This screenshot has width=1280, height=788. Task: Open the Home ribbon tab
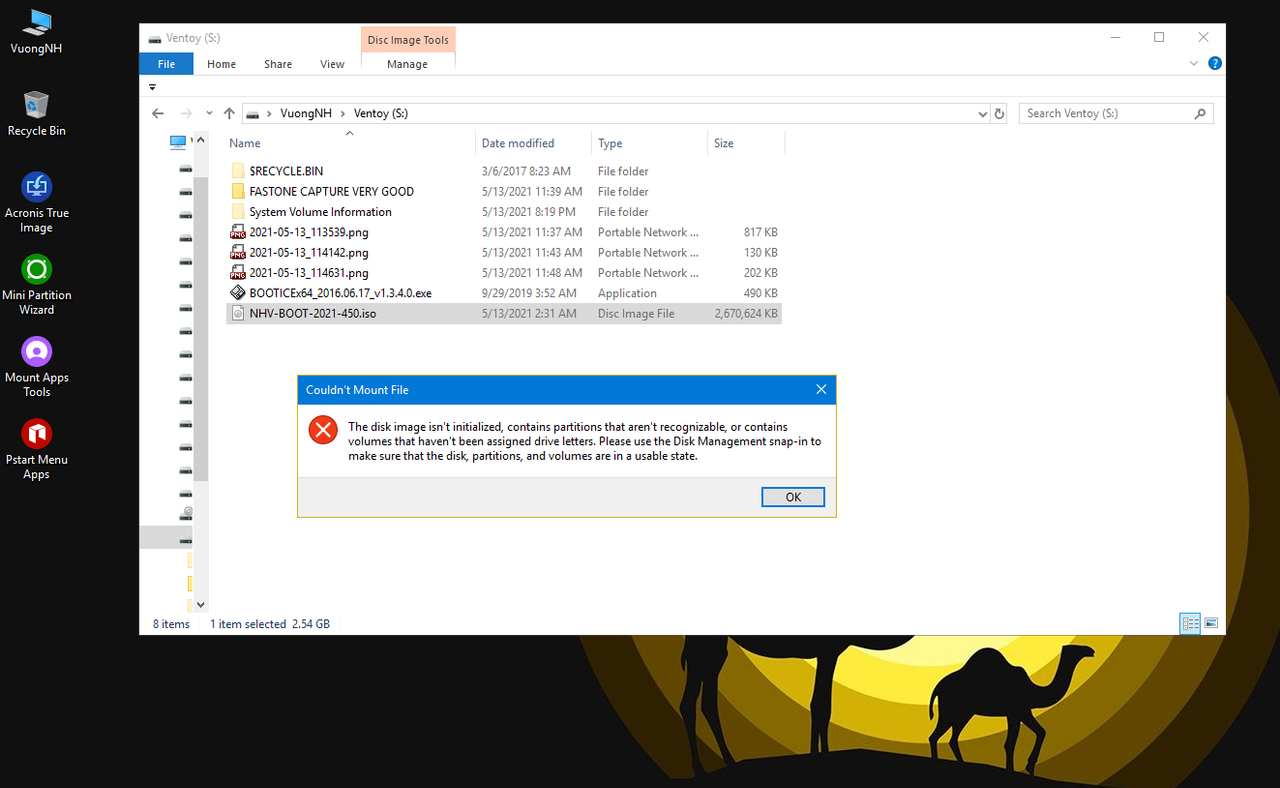[x=221, y=64]
